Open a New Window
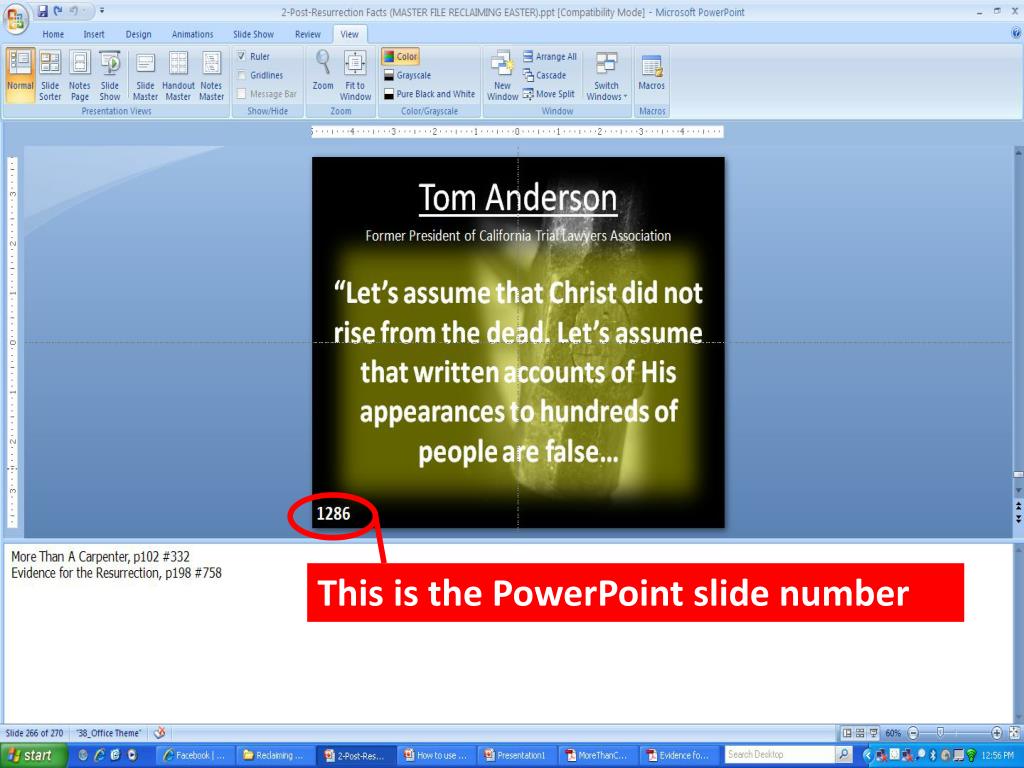This screenshot has height=768, width=1024. pyautogui.click(x=502, y=76)
